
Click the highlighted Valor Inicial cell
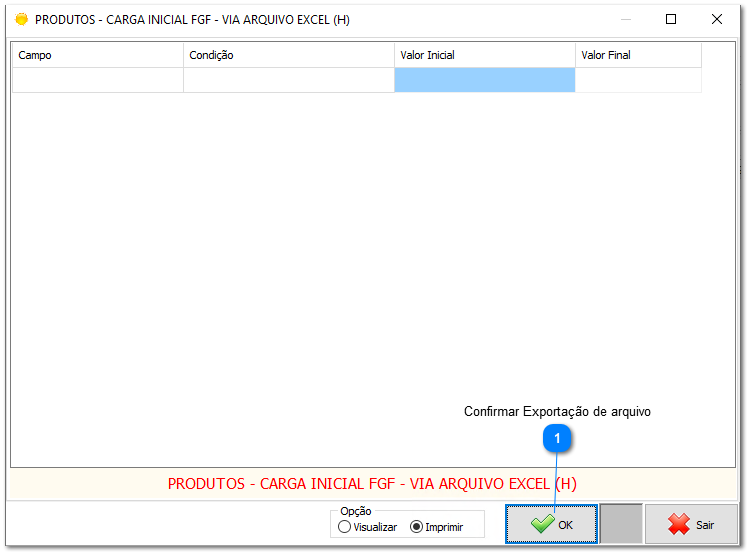(x=485, y=80)
